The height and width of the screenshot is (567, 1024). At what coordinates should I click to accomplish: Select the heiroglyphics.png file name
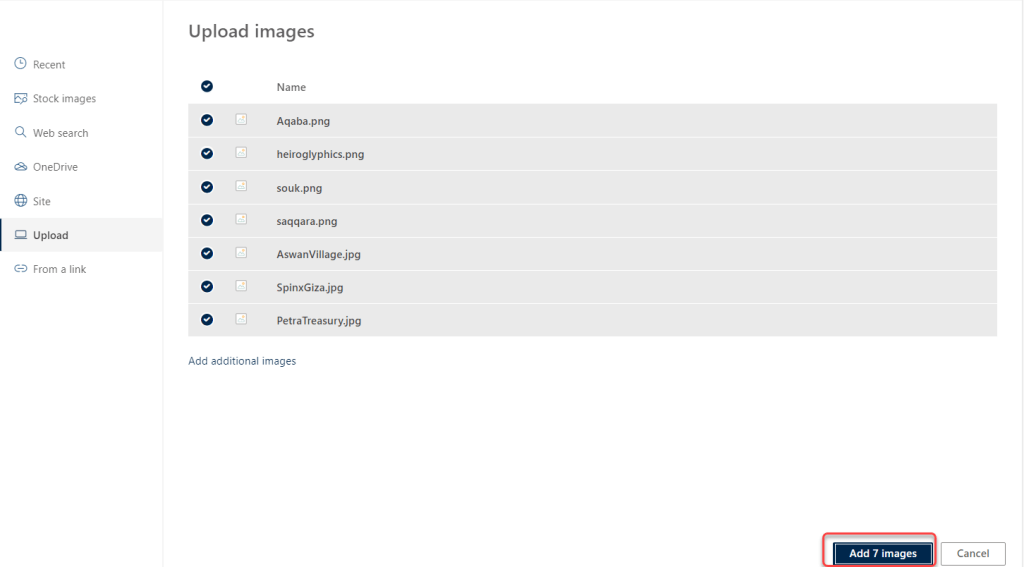[x=320, y=154]
